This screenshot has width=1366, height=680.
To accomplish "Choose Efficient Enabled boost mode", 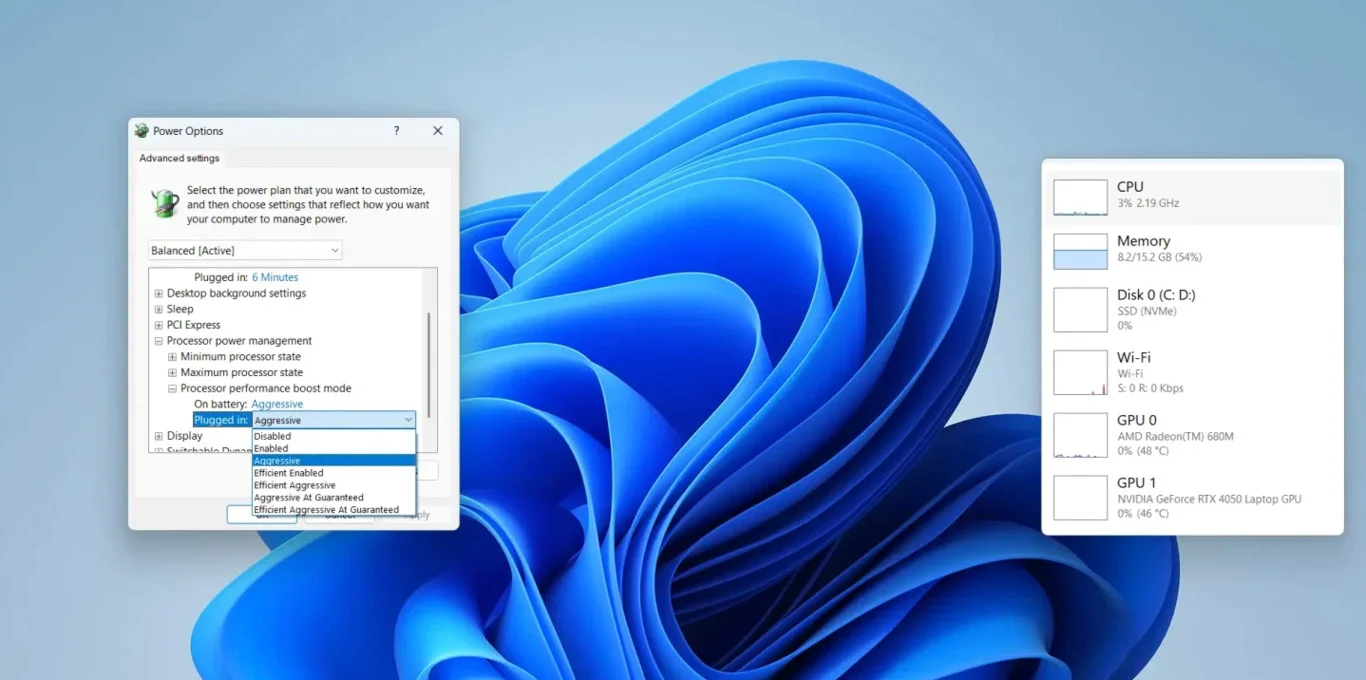I will (334, 473).
